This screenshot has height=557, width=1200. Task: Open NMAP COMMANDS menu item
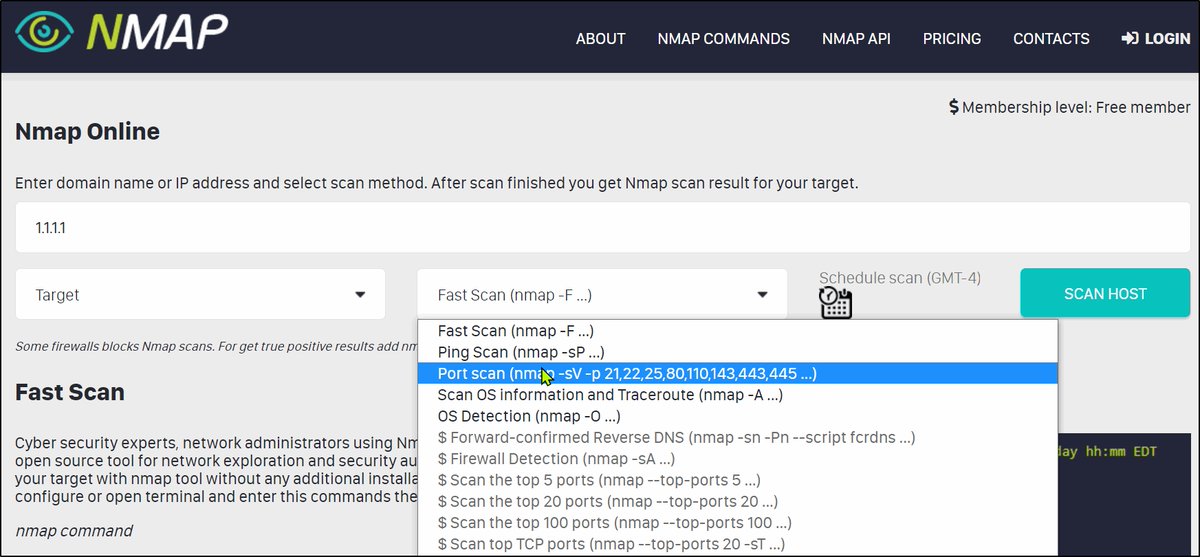tap(723, 39)
